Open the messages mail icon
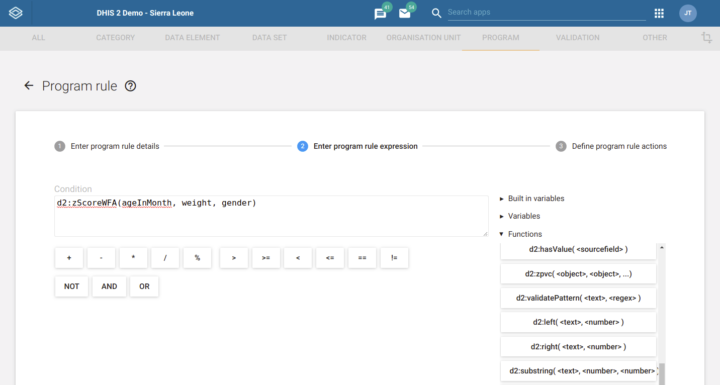720x385 pixels. (405, 13)
